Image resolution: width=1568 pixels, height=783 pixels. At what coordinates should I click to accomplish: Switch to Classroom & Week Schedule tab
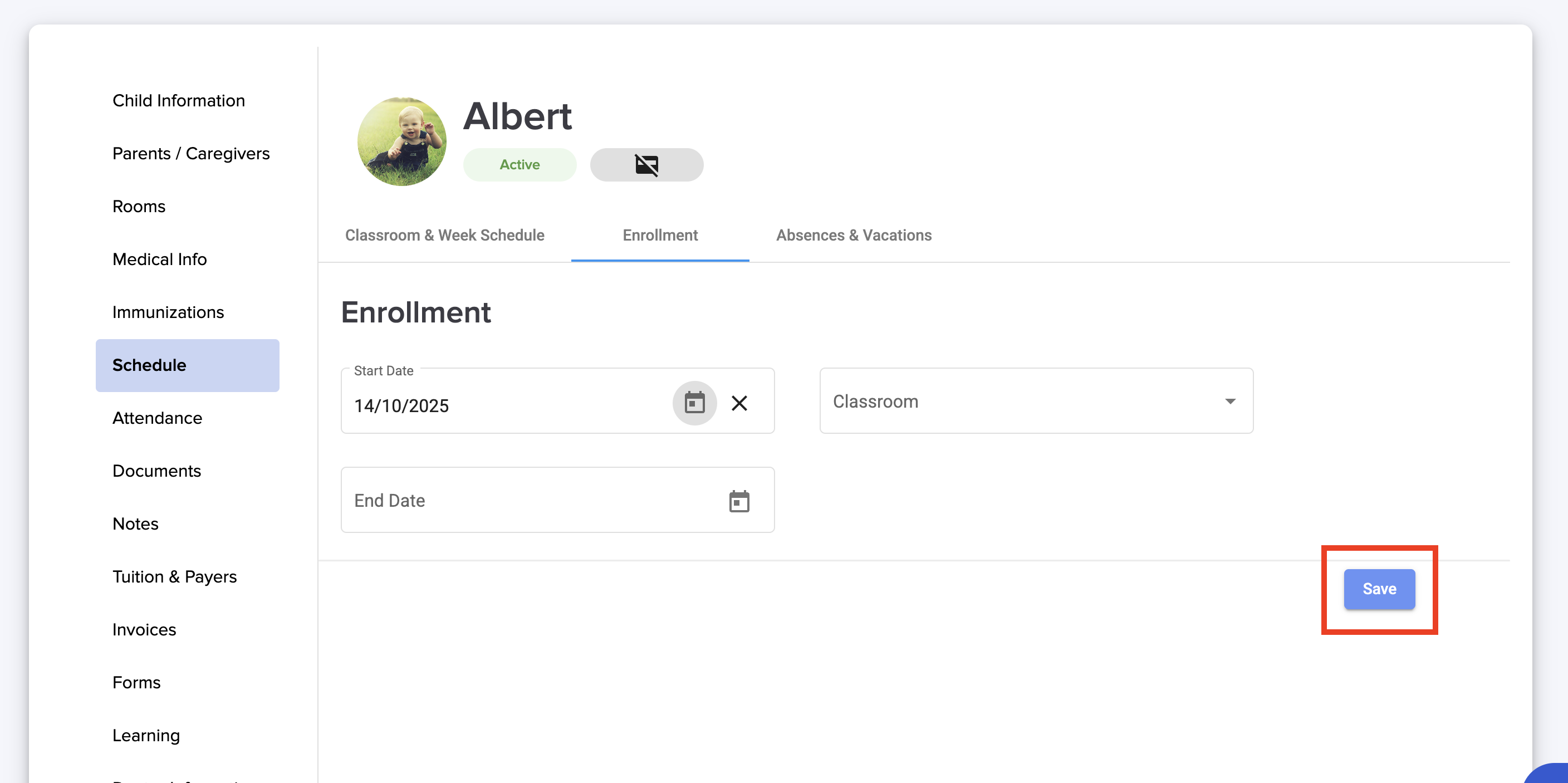tap(444, 235)
